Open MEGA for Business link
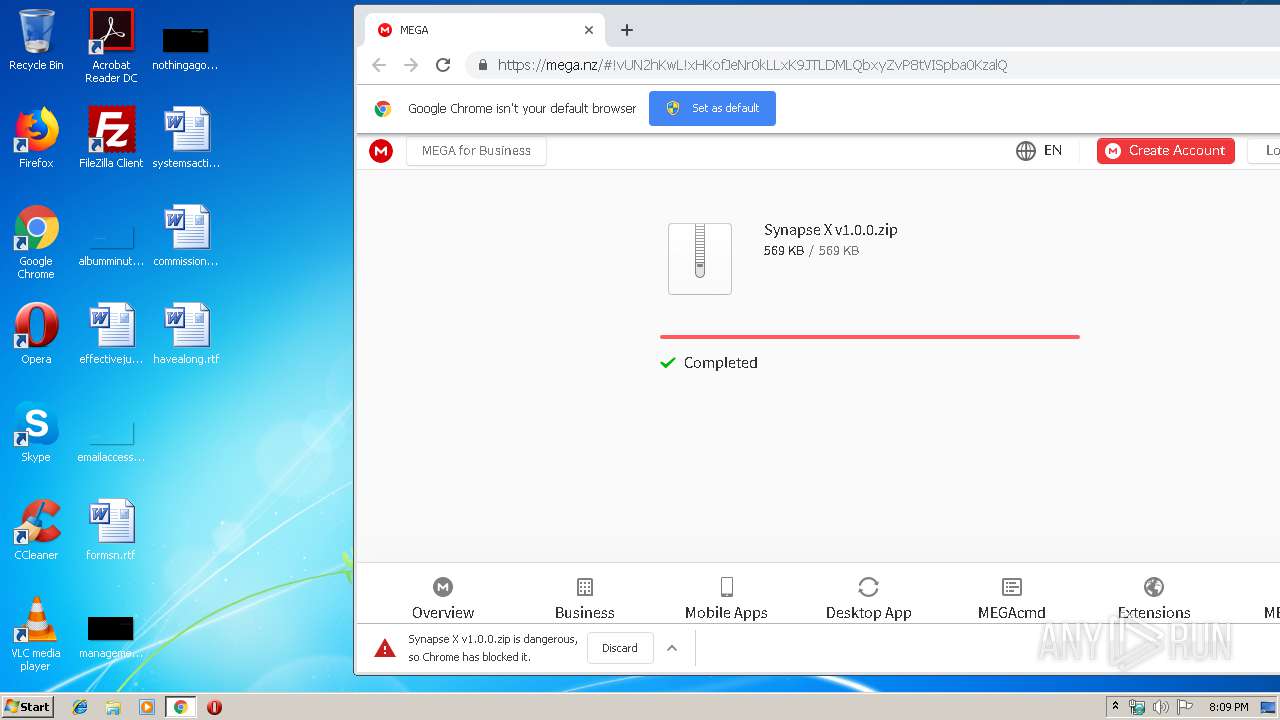 tap(476, 151)
